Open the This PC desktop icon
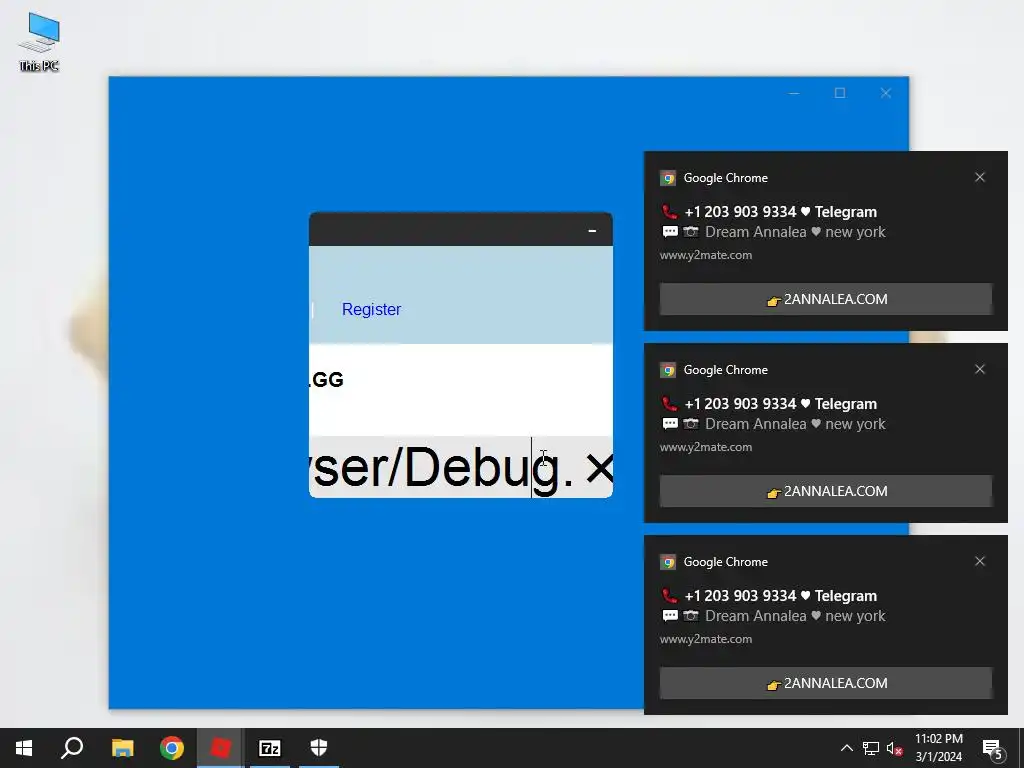Image resolution: width=1024 pixels, height=768 pixels. pyautogui.click(x=39, y=42)
